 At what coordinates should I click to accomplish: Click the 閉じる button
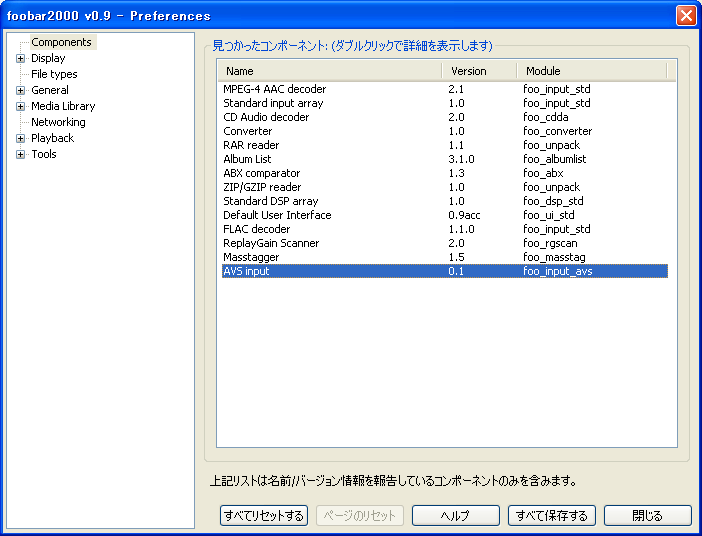point(647,515)
